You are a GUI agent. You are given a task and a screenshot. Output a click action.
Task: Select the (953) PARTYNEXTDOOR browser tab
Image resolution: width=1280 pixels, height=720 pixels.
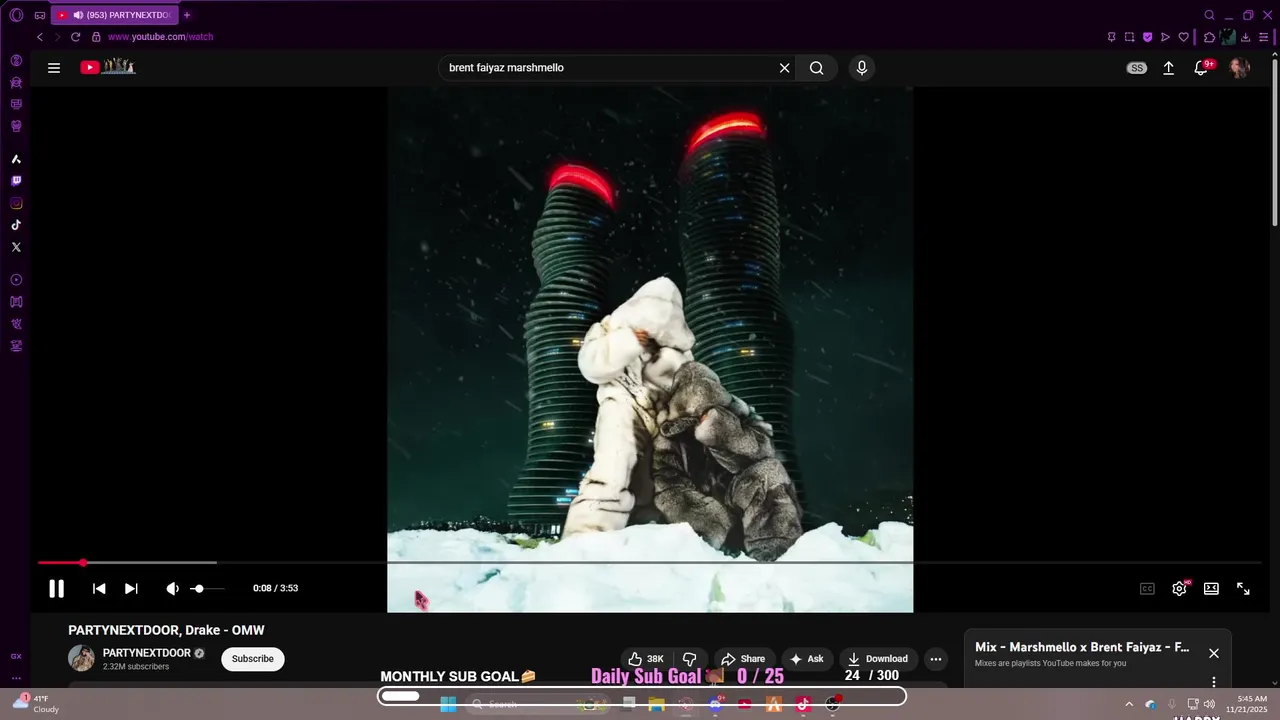tap(114, 15)
